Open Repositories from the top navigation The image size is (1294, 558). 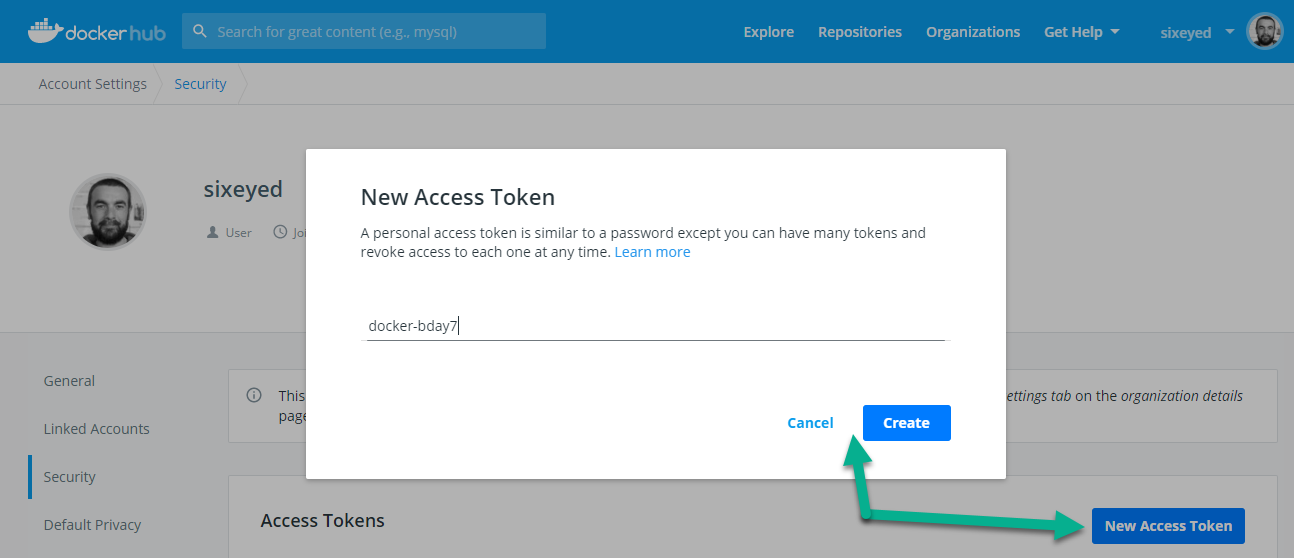pos(859,32)
